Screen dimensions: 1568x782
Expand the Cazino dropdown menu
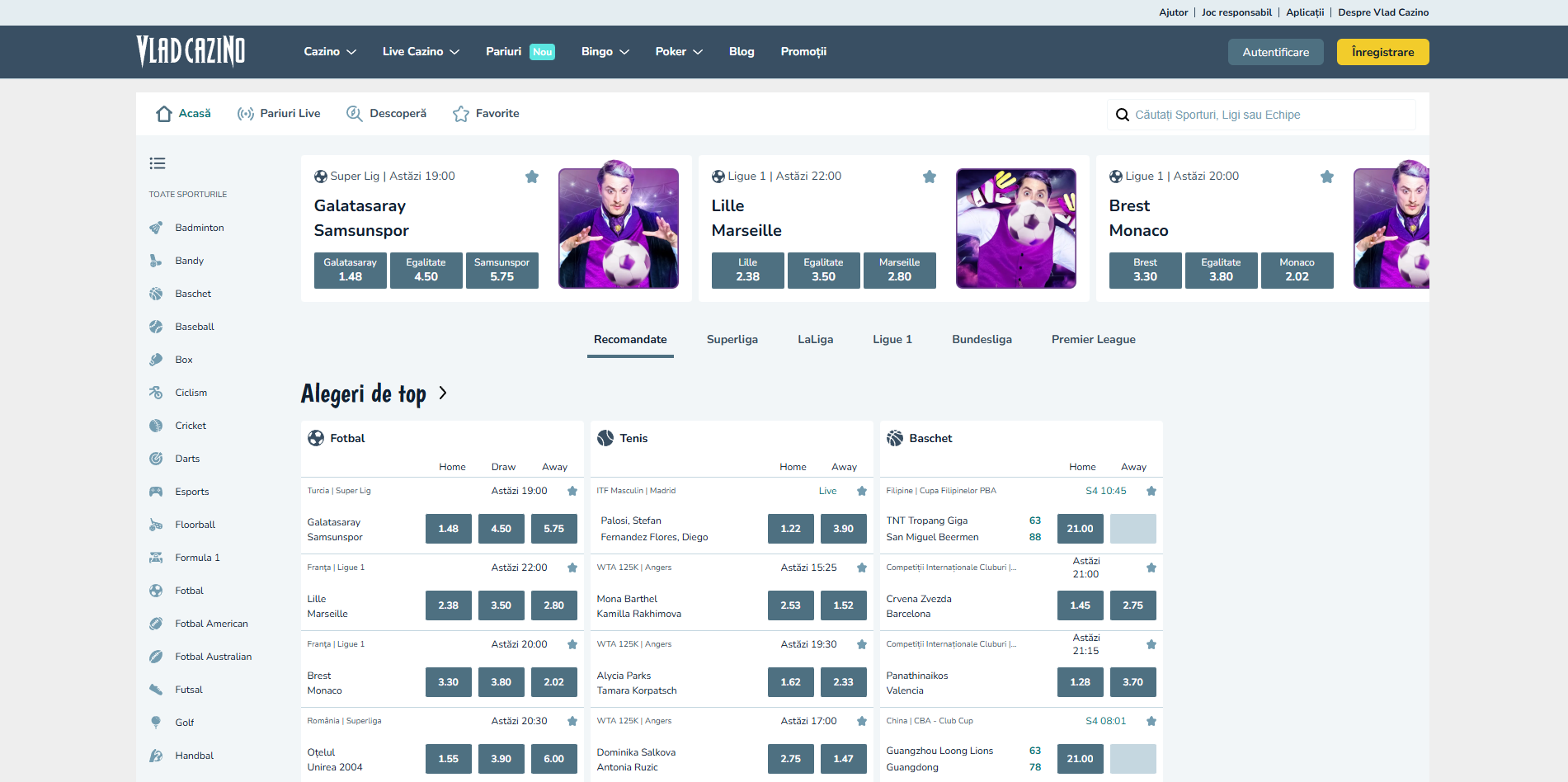click(x=330, y=51)
